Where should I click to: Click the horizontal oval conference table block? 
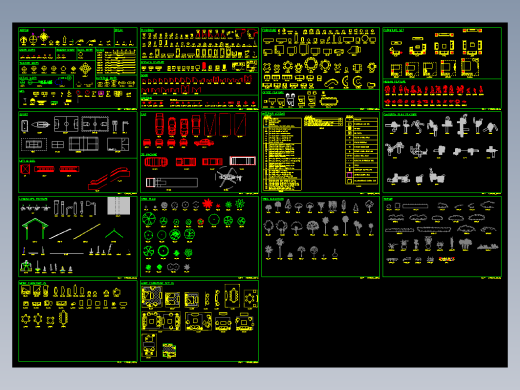point(329,101)
